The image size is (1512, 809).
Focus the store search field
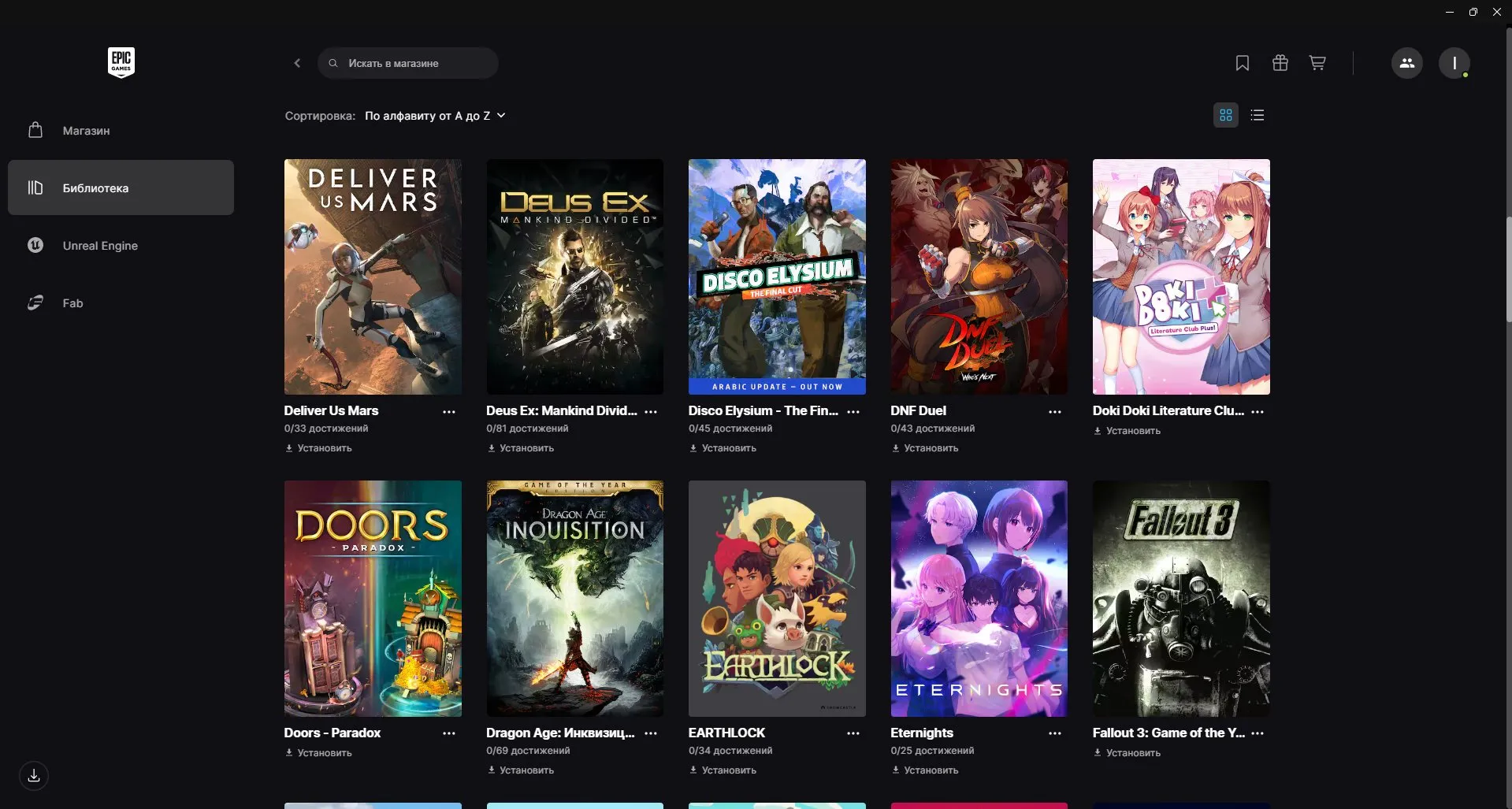click(408, 63)
